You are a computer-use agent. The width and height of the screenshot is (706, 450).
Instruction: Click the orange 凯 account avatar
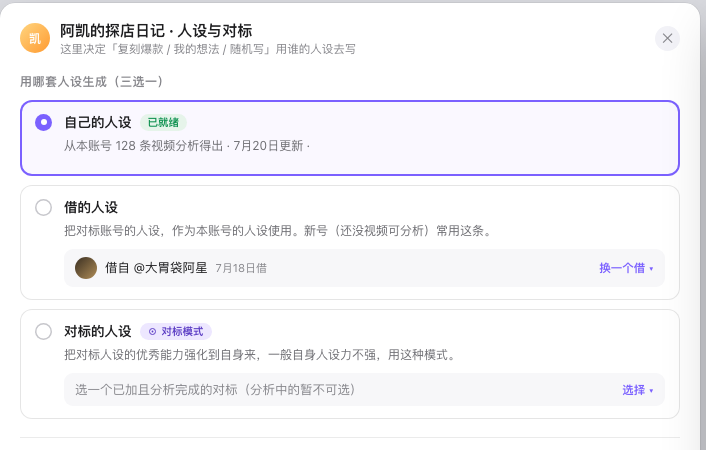coord(35,38)
